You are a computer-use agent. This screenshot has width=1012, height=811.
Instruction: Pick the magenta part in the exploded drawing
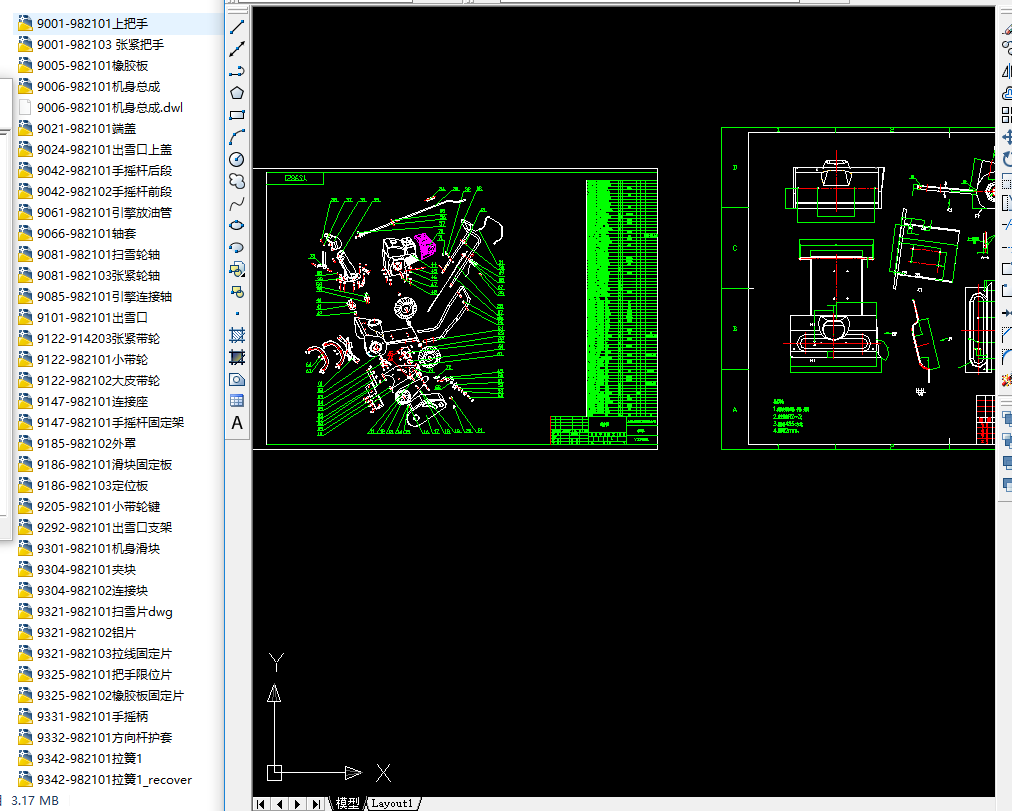[425, 246]
